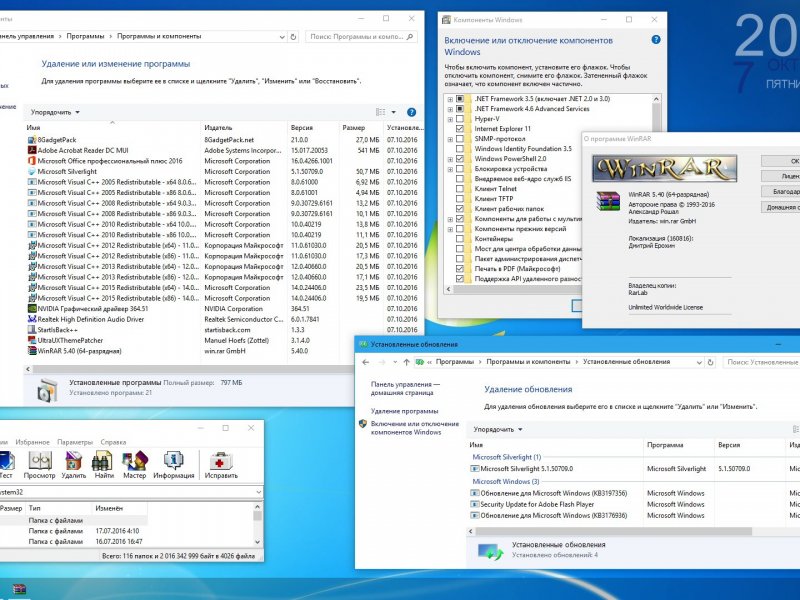Click the search magnifier in Programs search box

tap(410, 37)
